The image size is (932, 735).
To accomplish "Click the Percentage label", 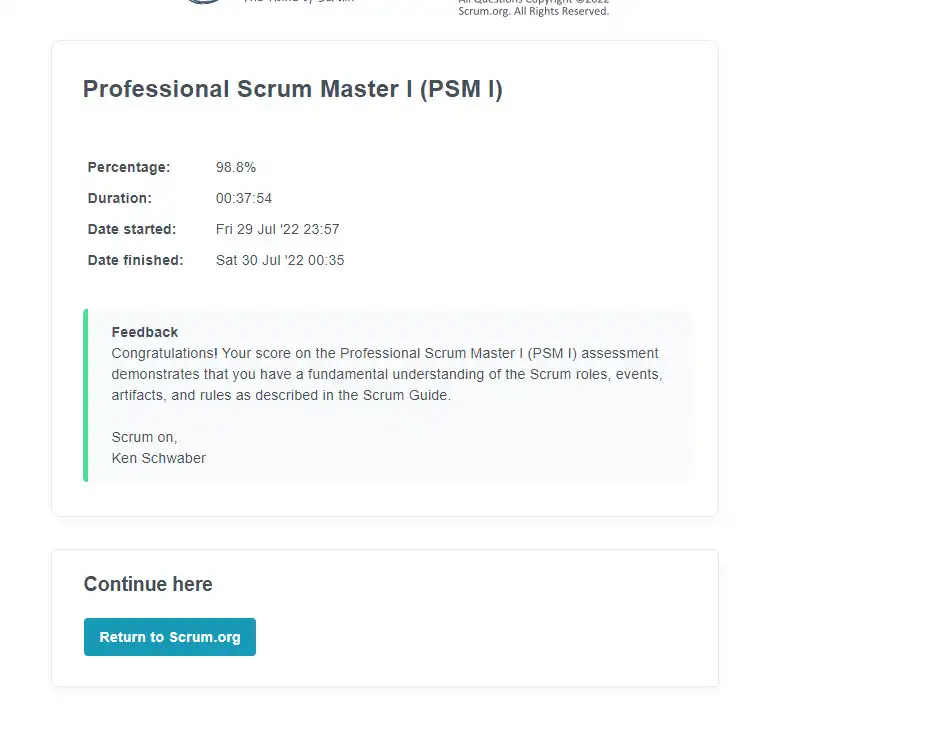I will coord(128,168).
